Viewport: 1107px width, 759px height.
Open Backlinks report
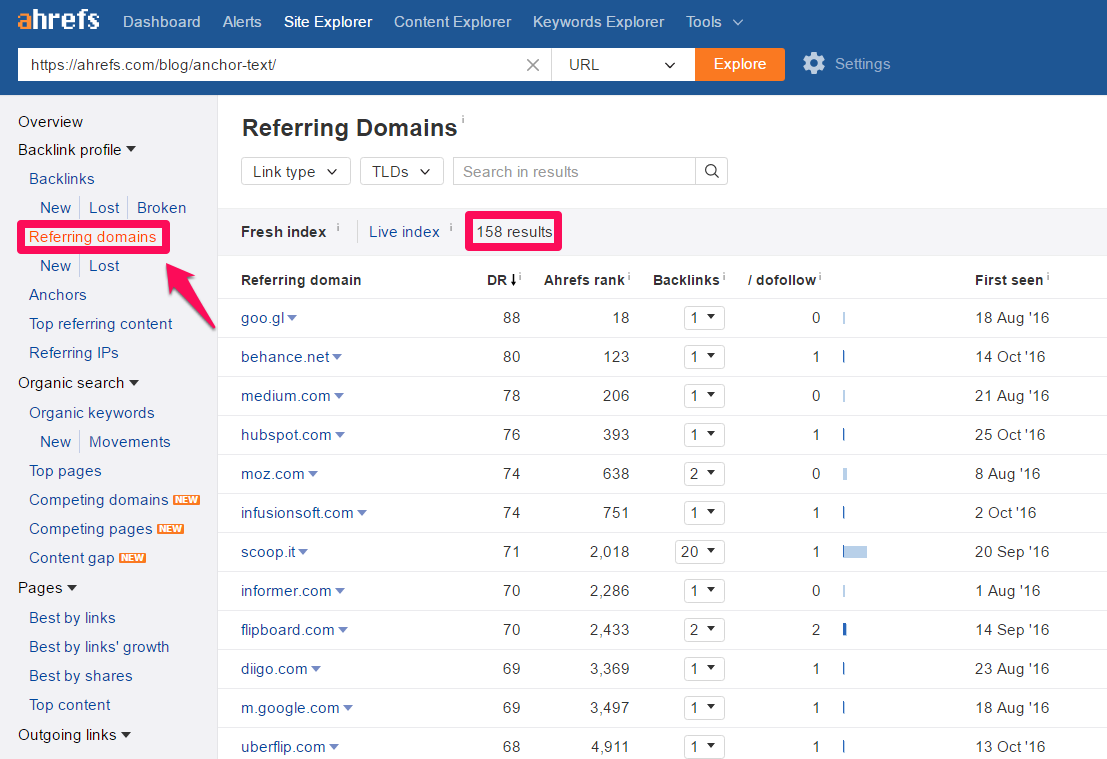tap(61, 179)
